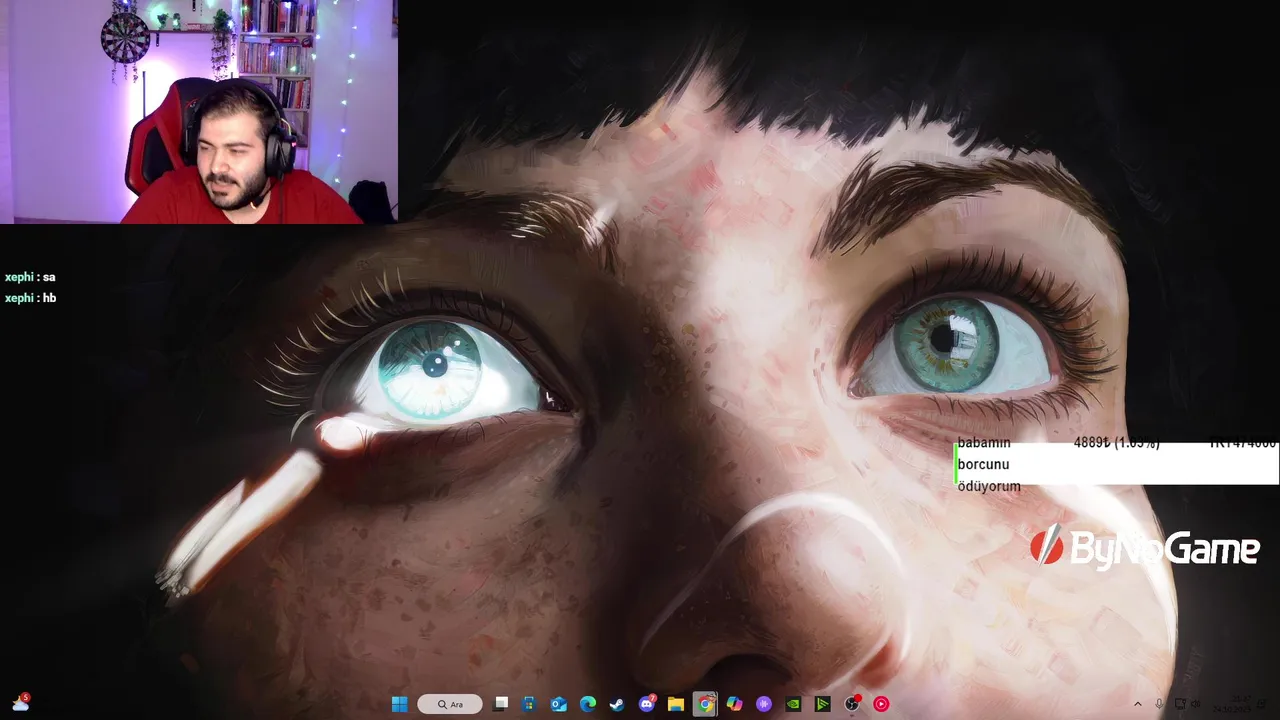Open Outlook from the taskbar
The width and height of the screenshot is (1280, 720).
[559, 704]
